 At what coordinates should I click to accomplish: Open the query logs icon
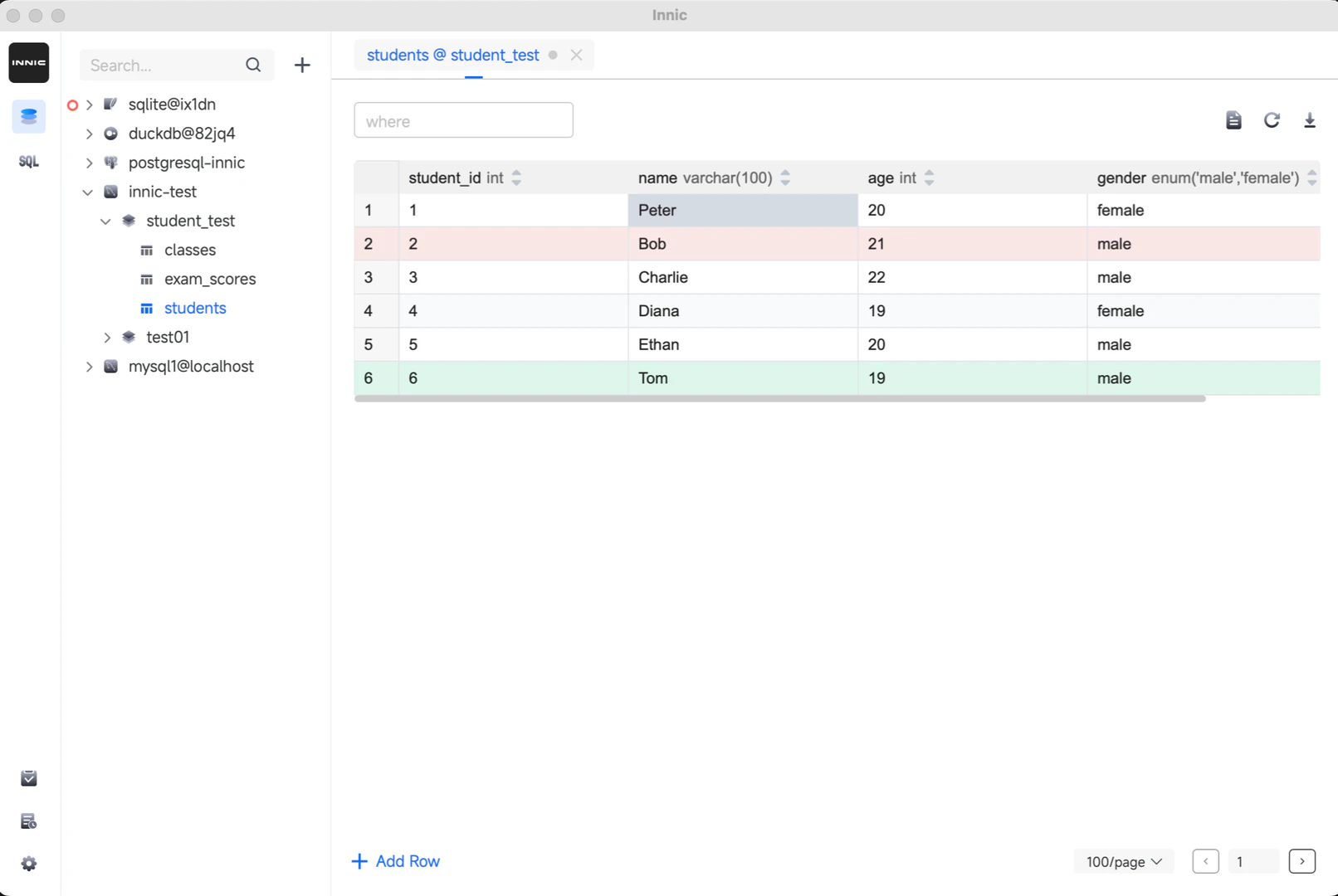[28, 821]
